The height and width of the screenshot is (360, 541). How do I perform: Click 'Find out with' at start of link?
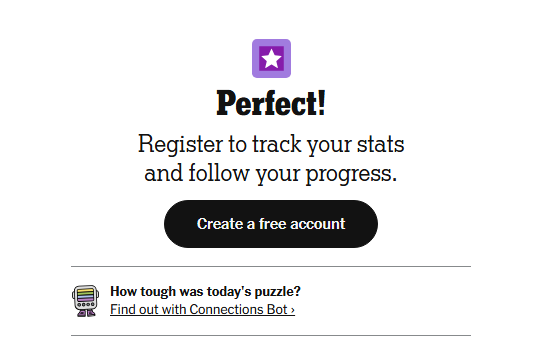[148, 310]
